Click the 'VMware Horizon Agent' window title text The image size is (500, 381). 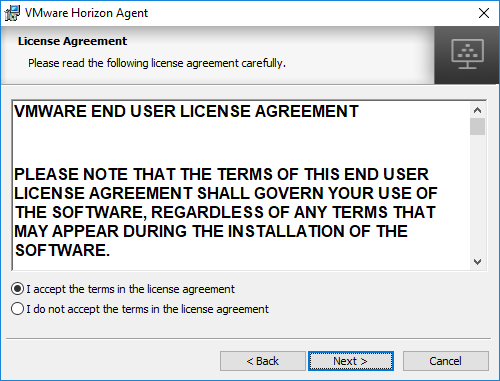[86, 13]
